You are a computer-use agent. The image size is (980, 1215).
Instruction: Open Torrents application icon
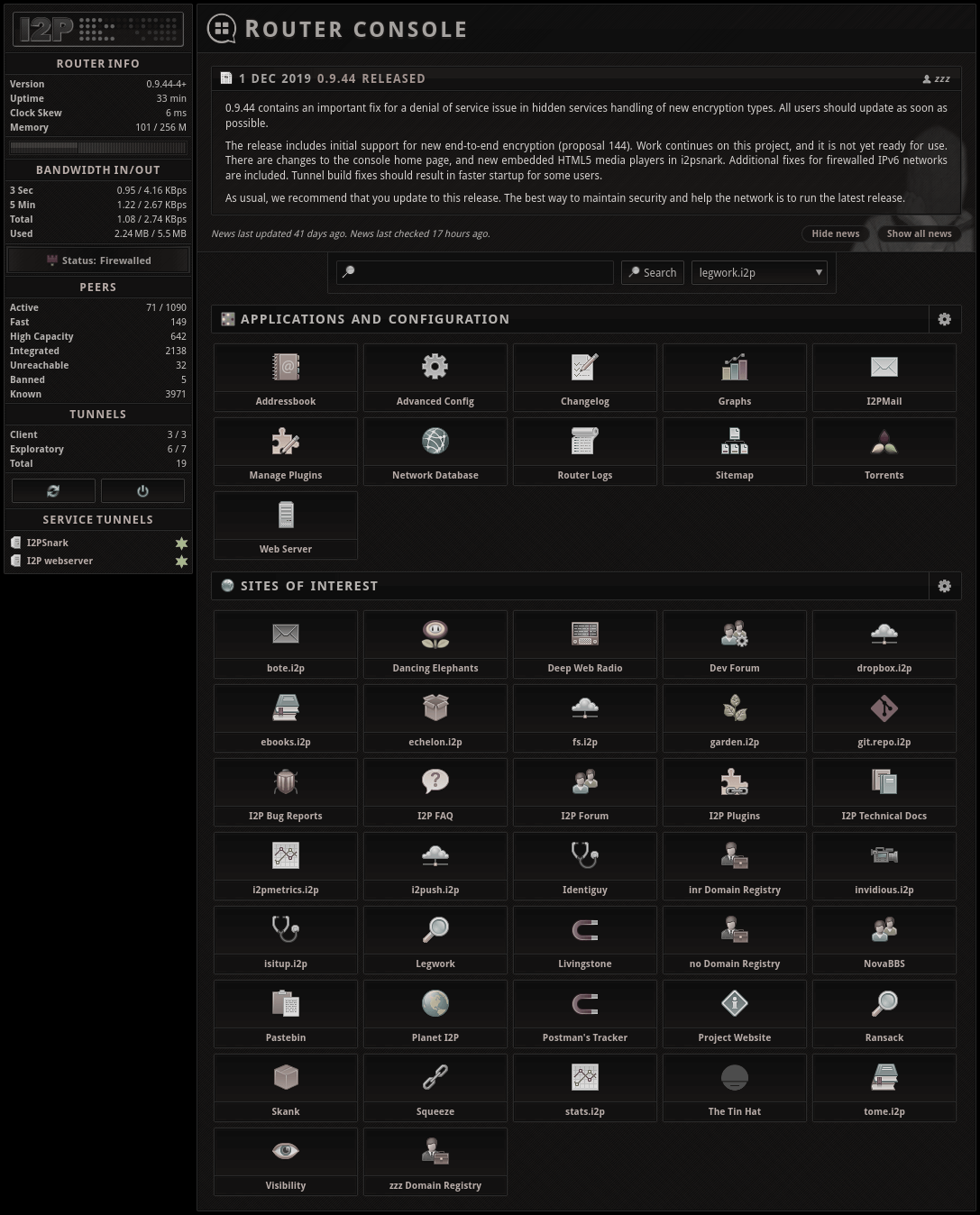(884, 441)
